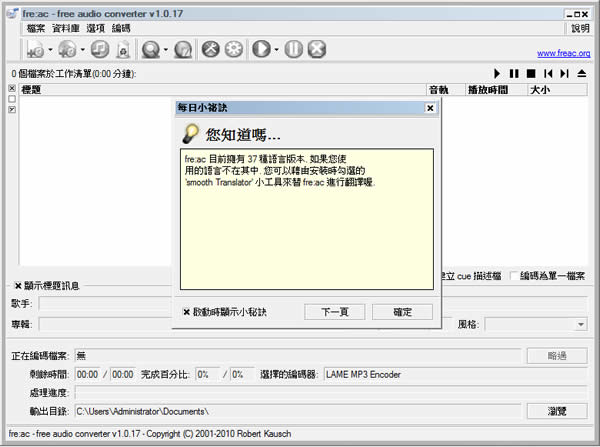Open general settings wrench icon
The width and height of the screenshot is (600, 447).
click(x=210, y=49)
